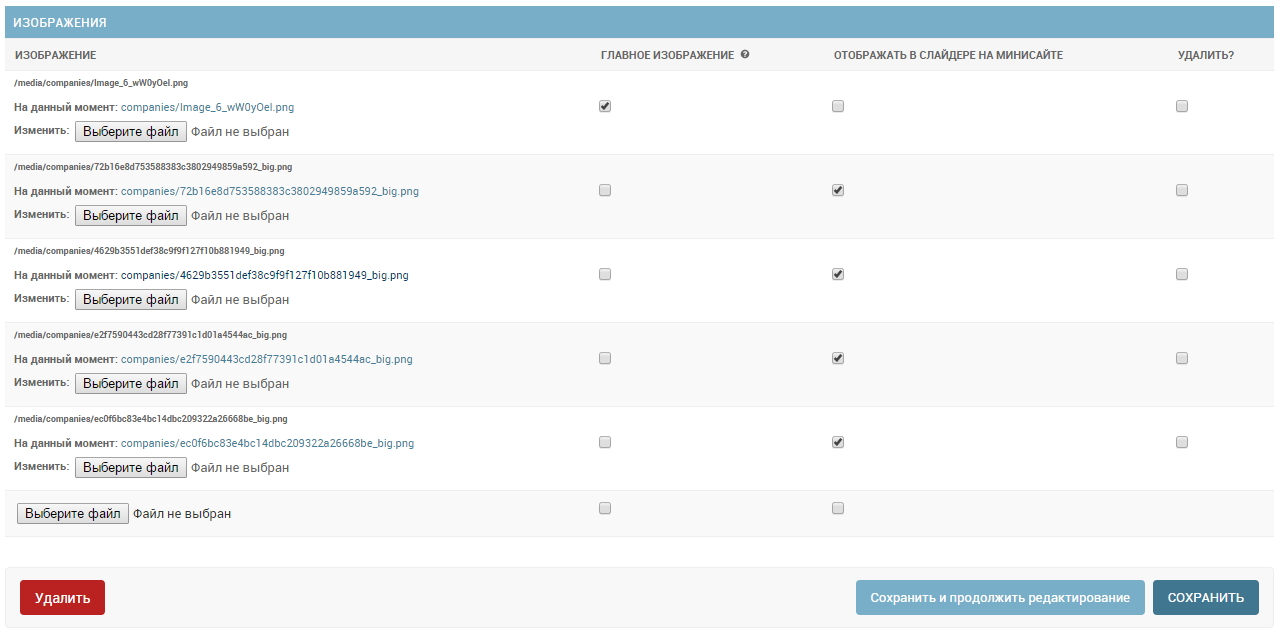The image size is (1278, 632).
Task: Open link companies/4629b3551def38c9f9f127f10b881949_big.png
Action: (x=265, y=275)
